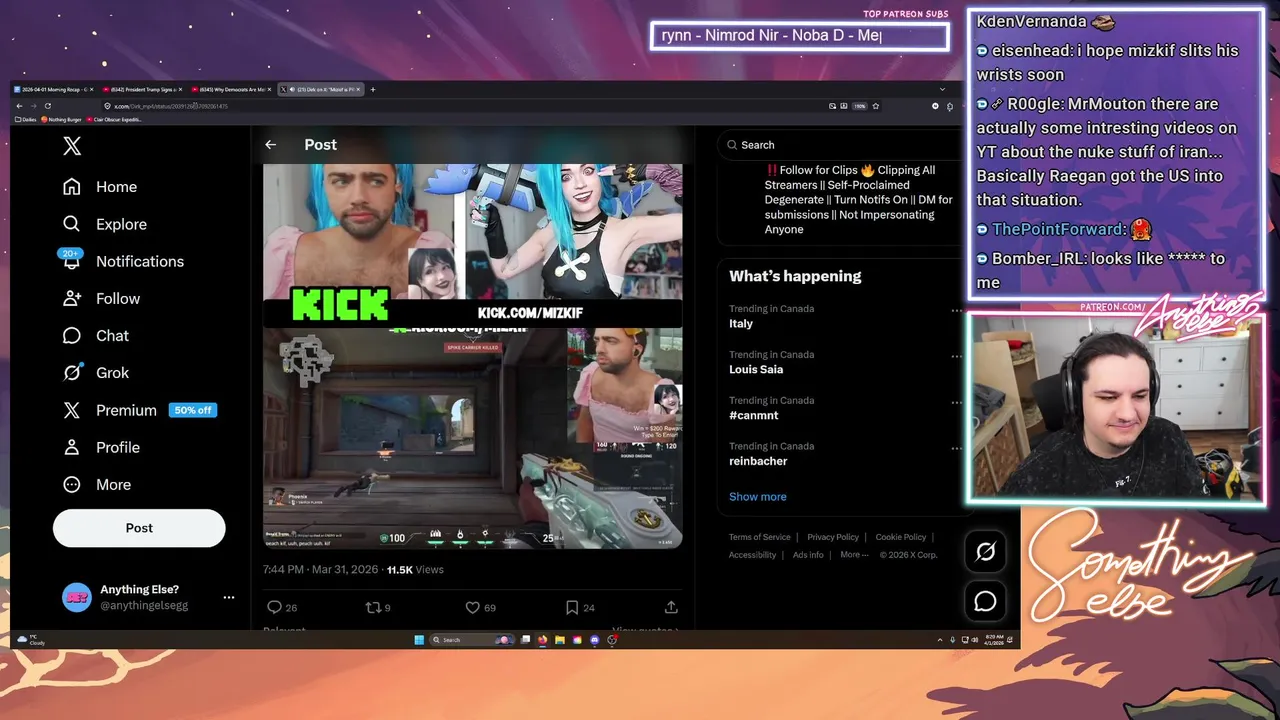Open the Privacy Policy link
Viewport: 1280px width, 720px height.
(833, 537)
